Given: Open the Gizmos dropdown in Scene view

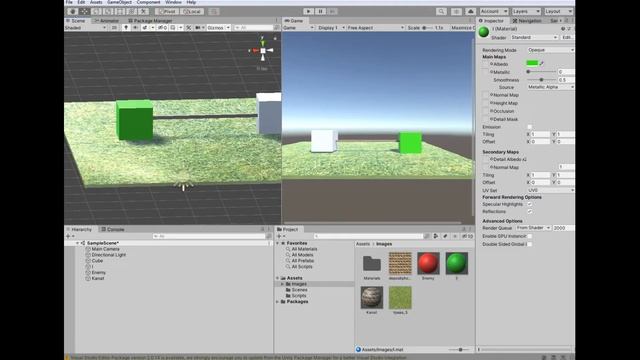Looking at the screenshot, I should (218, 27).
